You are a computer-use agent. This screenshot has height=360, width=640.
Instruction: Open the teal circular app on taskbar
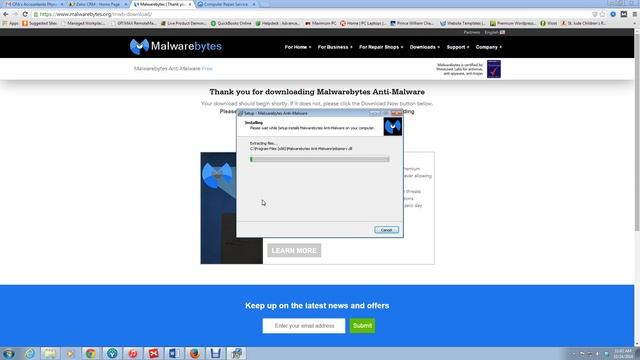(112, 353)
